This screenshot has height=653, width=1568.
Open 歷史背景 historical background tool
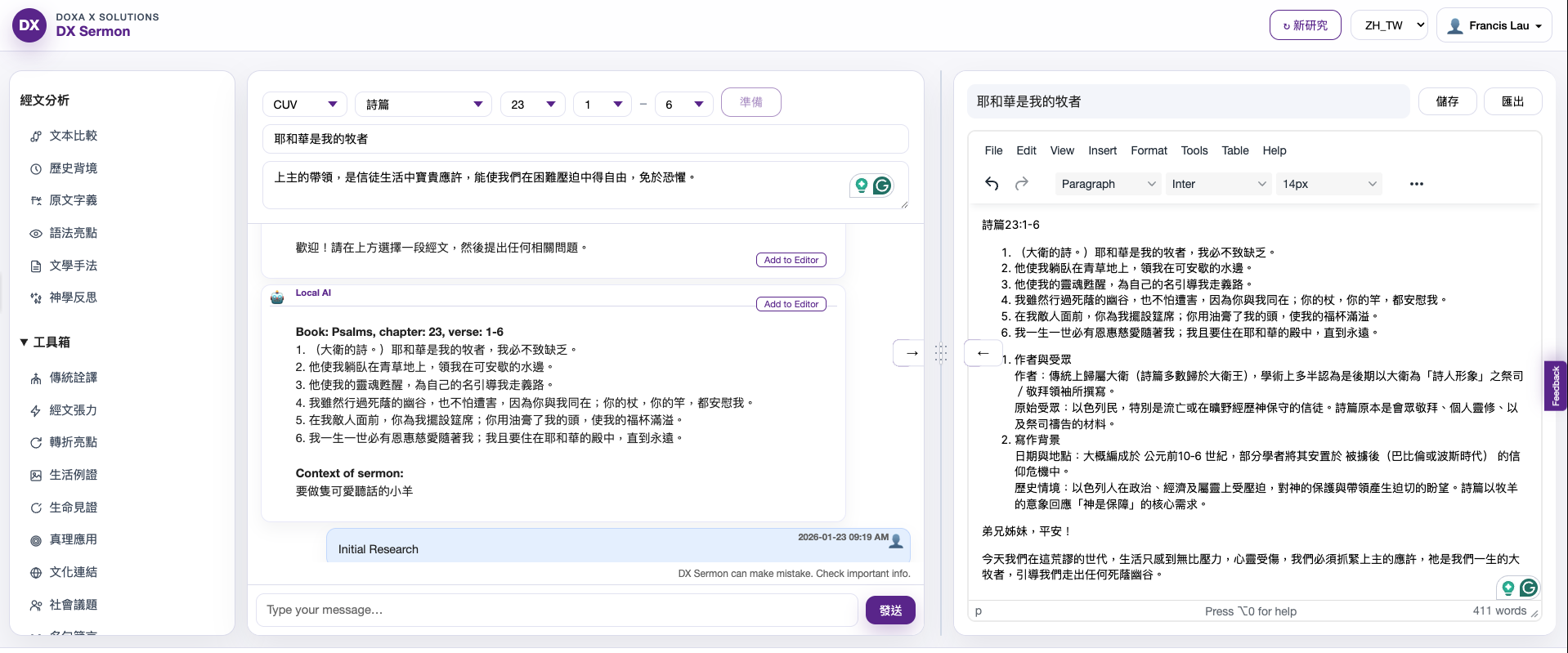coord(73,168)
